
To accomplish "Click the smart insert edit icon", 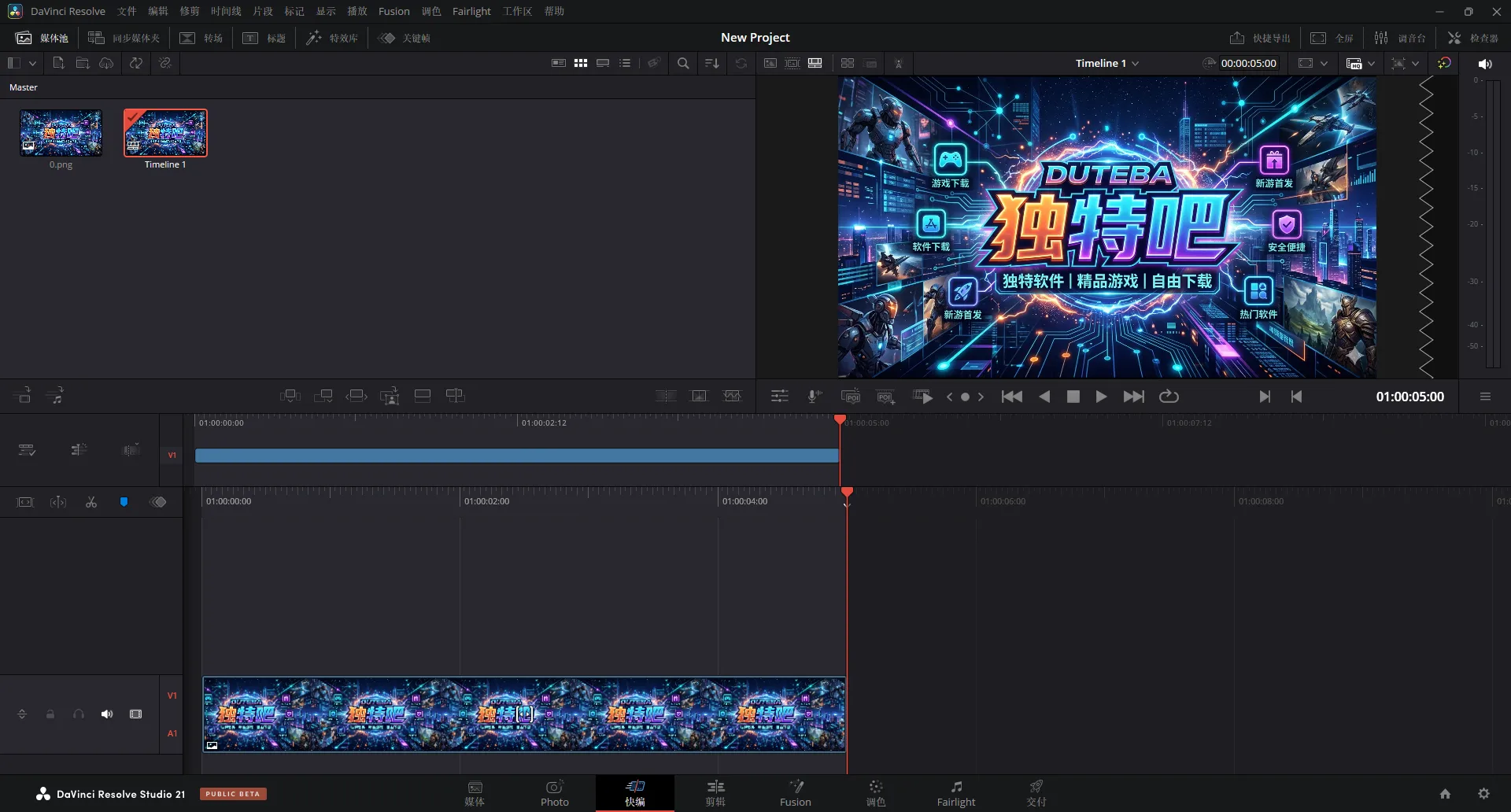I will [290, 396].
